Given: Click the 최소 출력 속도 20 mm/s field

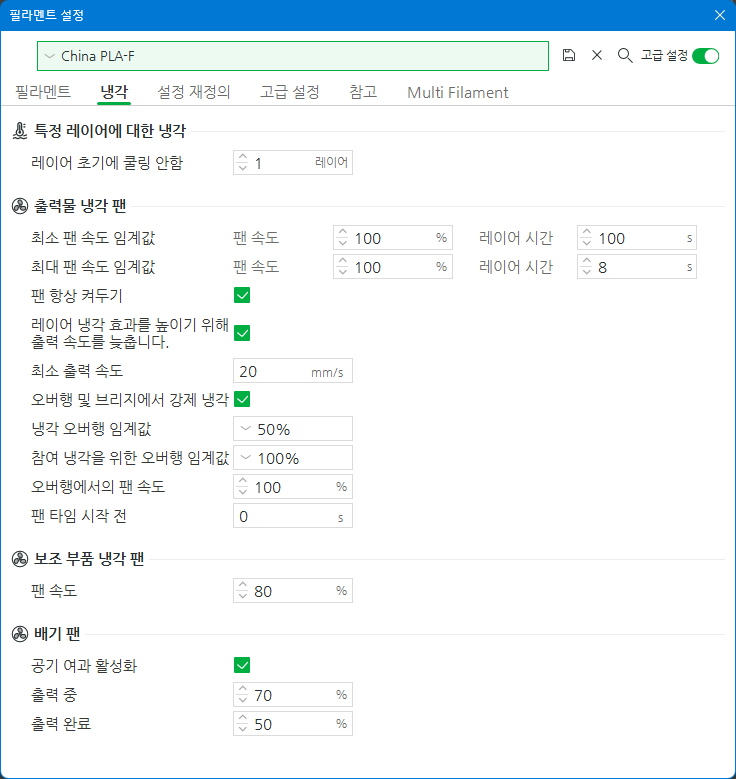Looking at the screenshot, I should coord(293,371).
